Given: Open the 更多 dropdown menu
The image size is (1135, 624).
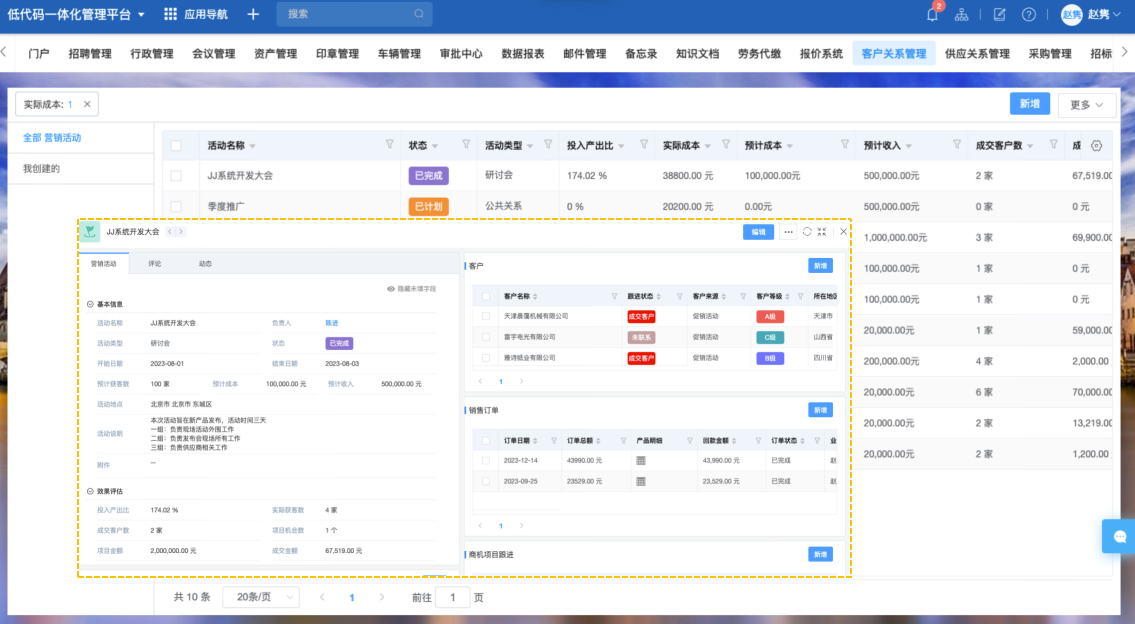Looking at the screenshot, I should coord(1086,104).
